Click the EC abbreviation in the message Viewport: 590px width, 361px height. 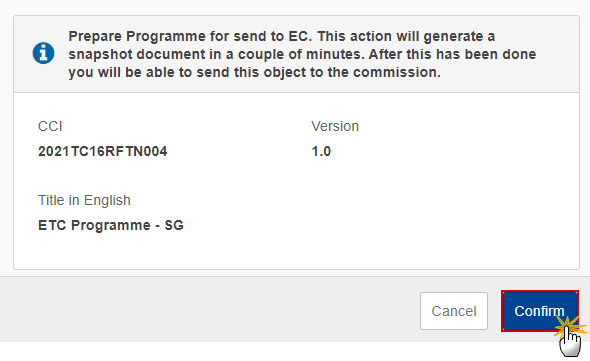click(x=300, y=37)
